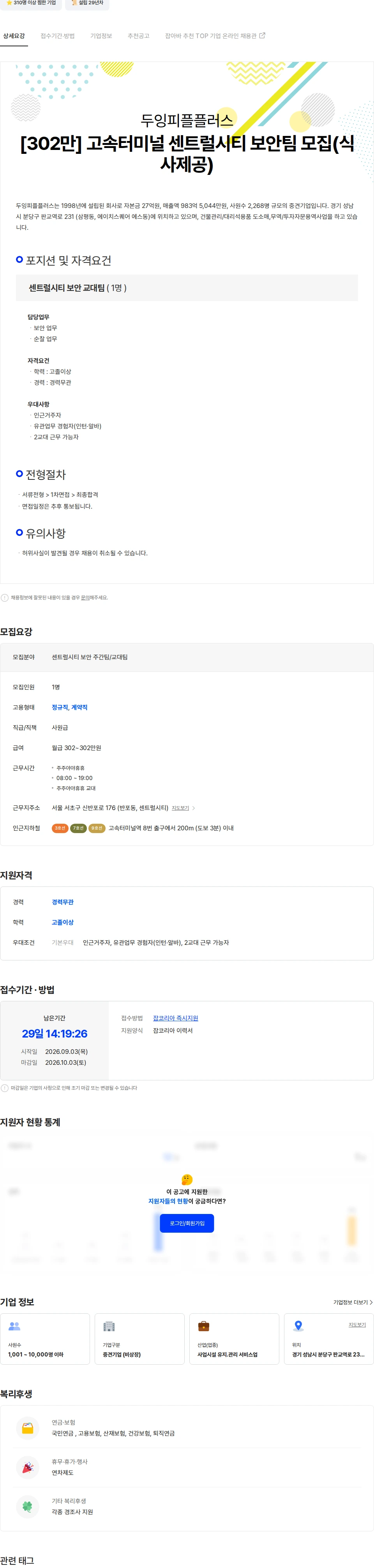
Task: Click the 7호선 subway line badge
Action: (79, 828)
